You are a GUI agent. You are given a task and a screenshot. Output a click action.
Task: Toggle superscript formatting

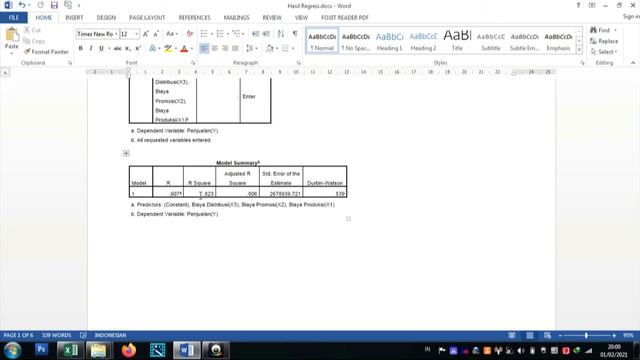tap(138, 49)
